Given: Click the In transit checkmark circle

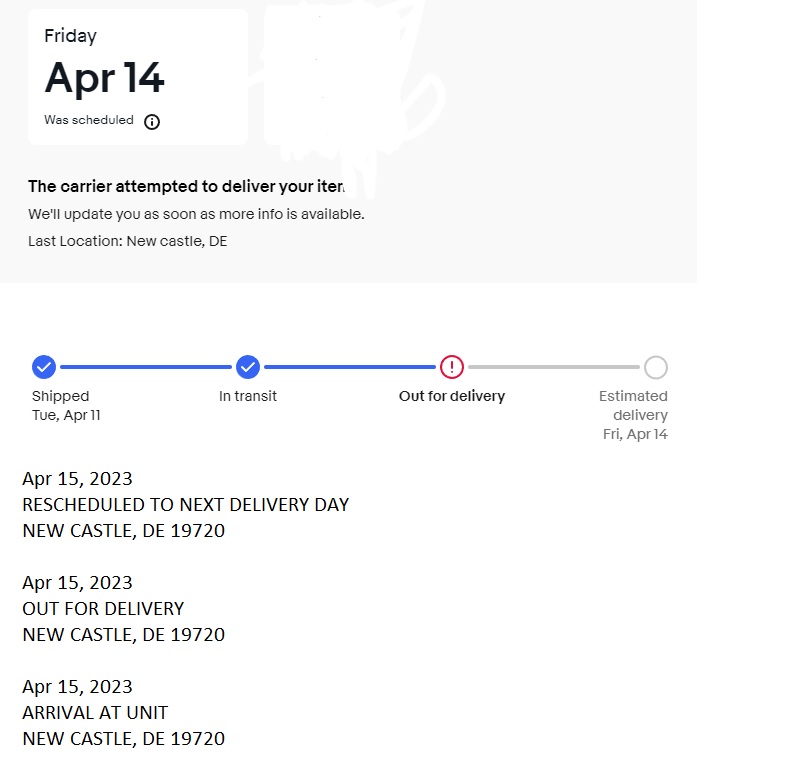Looking at the screenshot, I should [248, 367].
